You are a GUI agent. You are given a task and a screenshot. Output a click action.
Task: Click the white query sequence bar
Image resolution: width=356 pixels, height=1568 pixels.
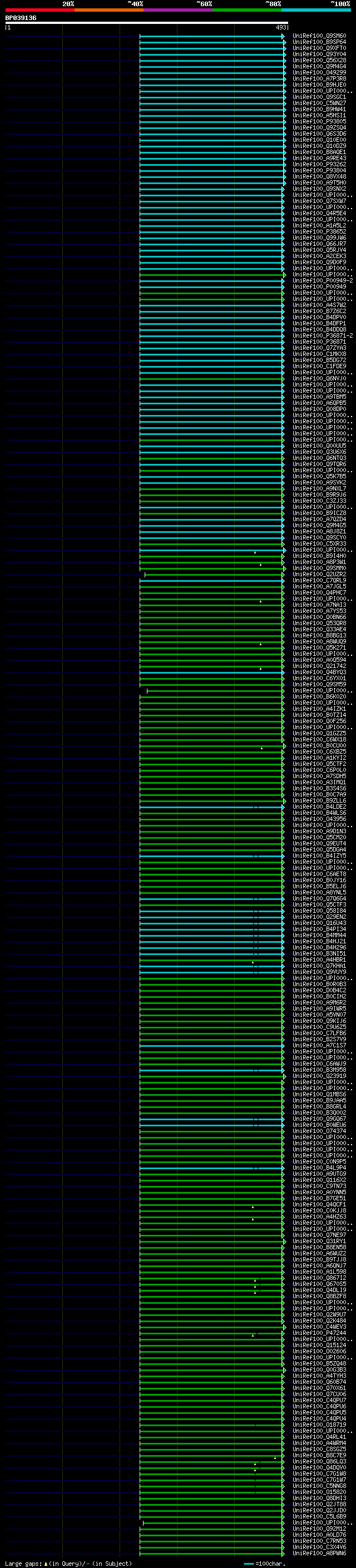coord(147,22)
